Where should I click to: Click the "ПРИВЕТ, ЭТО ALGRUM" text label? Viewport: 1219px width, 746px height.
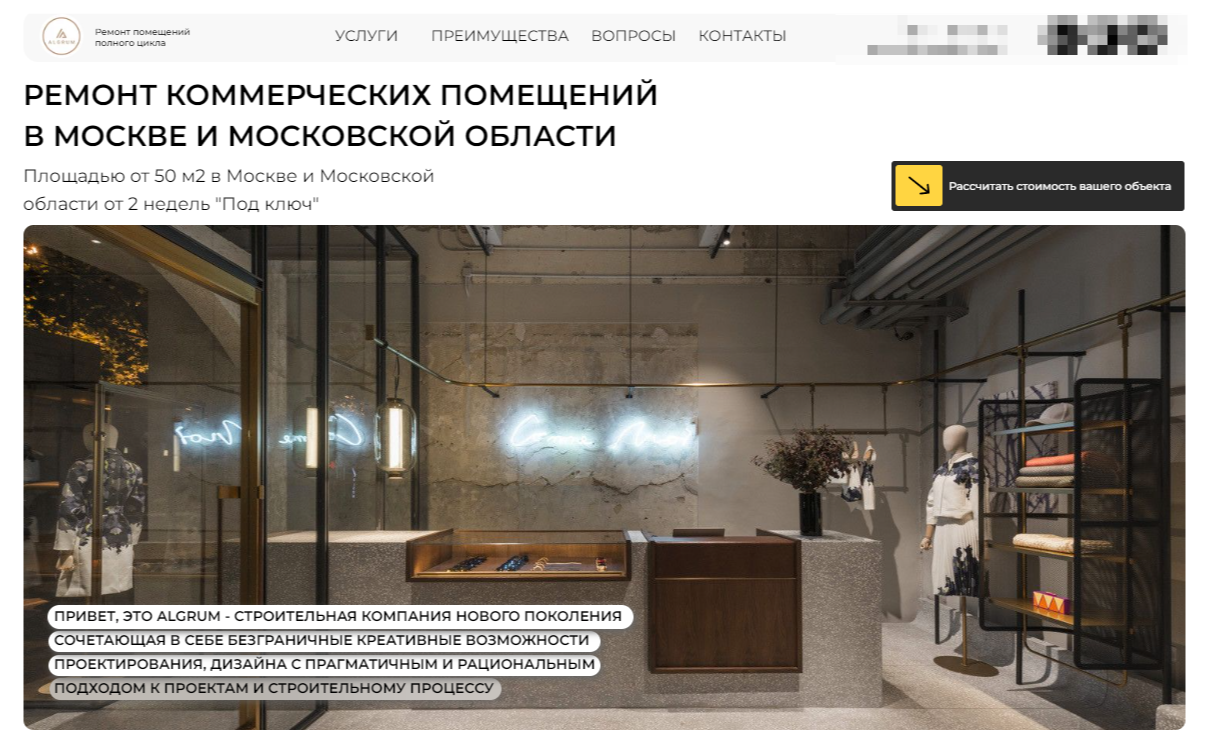pos(339,616)
